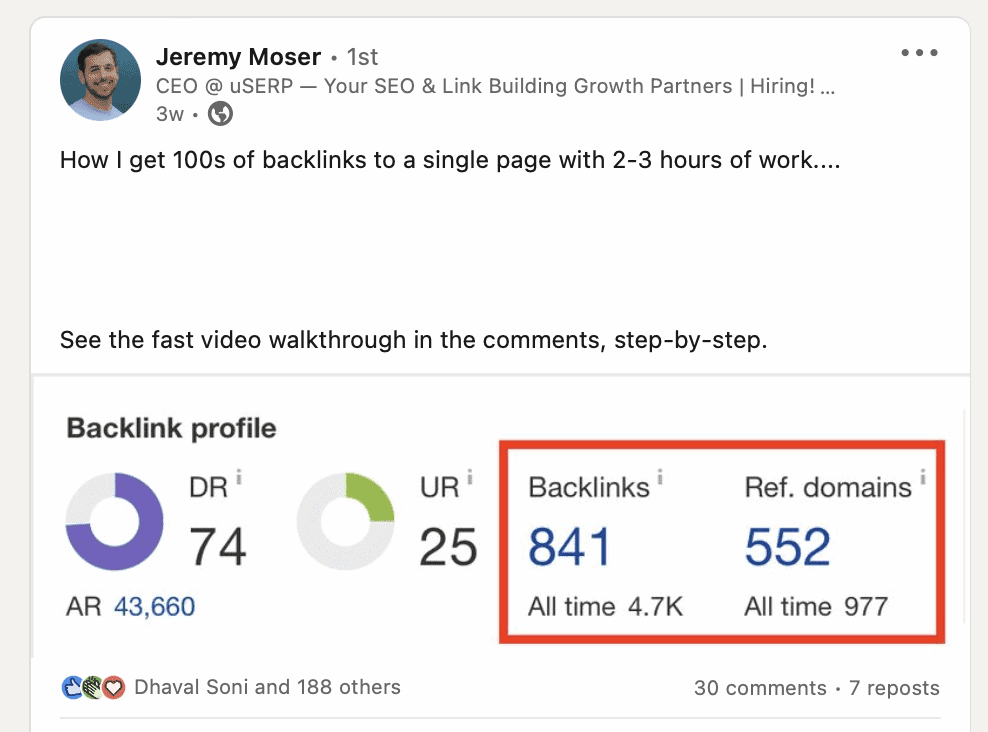
Task: Open Jeremy Moser's profile photo
Action: coord(101,80)
